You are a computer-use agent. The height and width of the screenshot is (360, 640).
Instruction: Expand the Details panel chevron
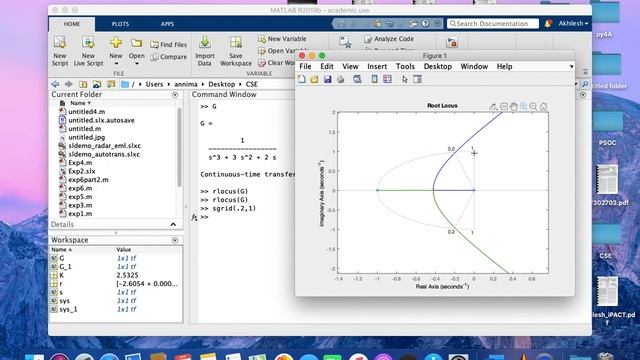click(x=173, y=224)
